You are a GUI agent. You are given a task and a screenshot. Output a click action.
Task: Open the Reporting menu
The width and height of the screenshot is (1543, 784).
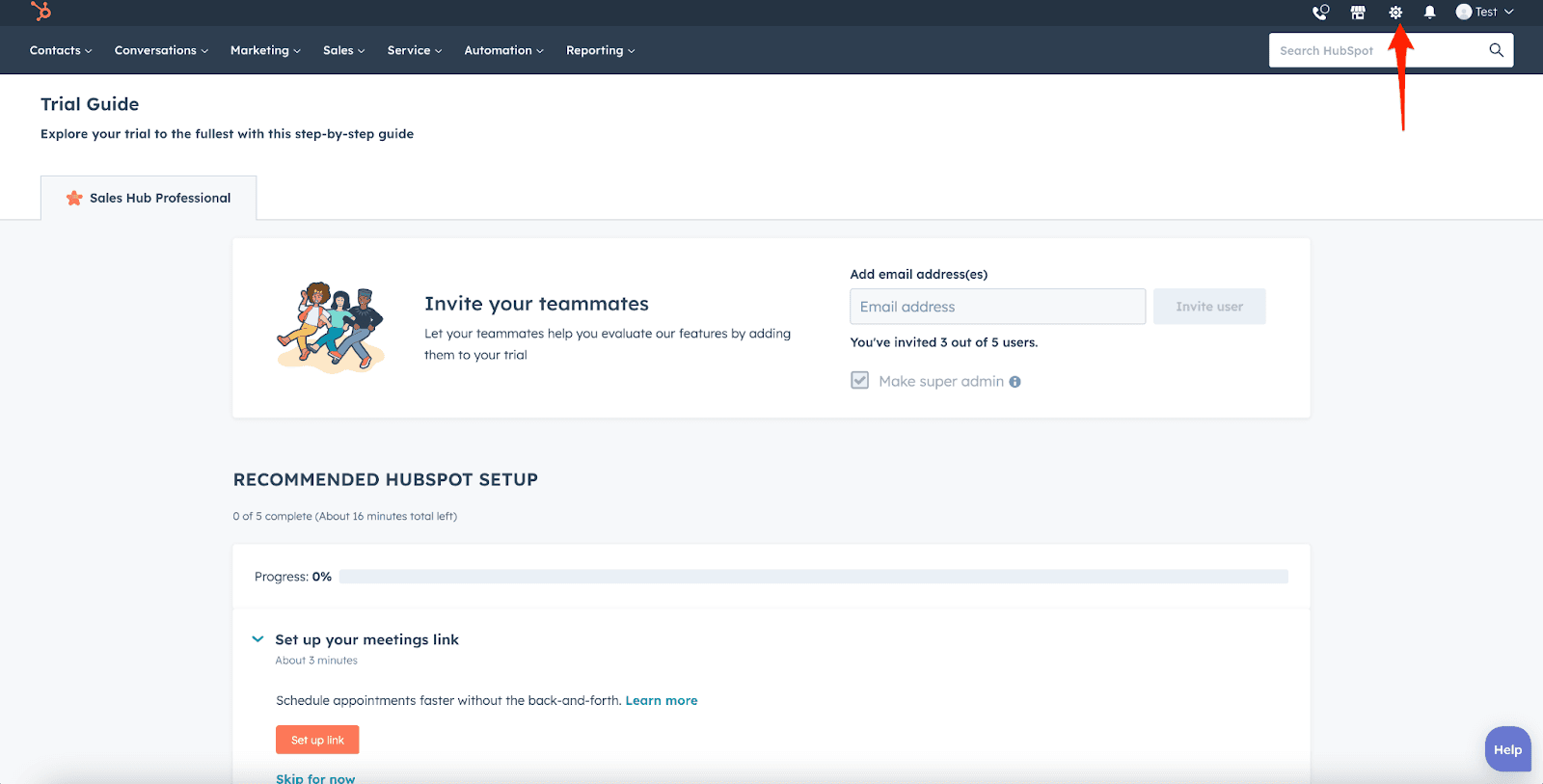point(600,50)
